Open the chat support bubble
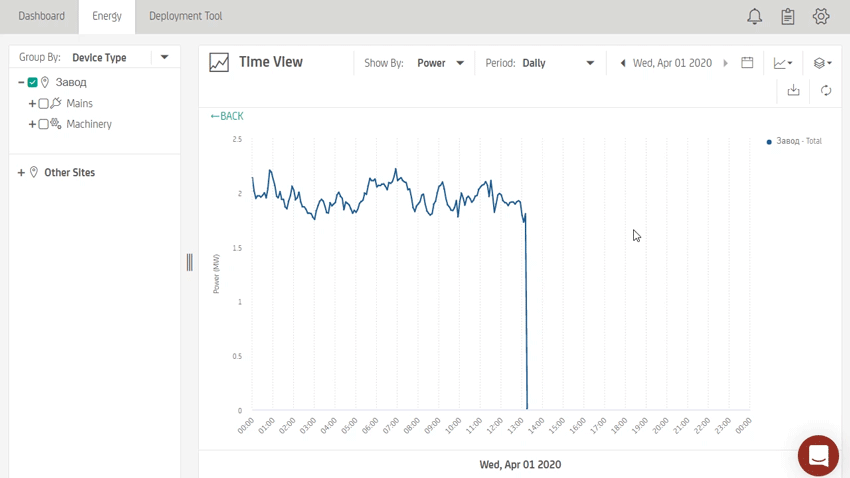The image size is (850, 478). coord(818,455)
